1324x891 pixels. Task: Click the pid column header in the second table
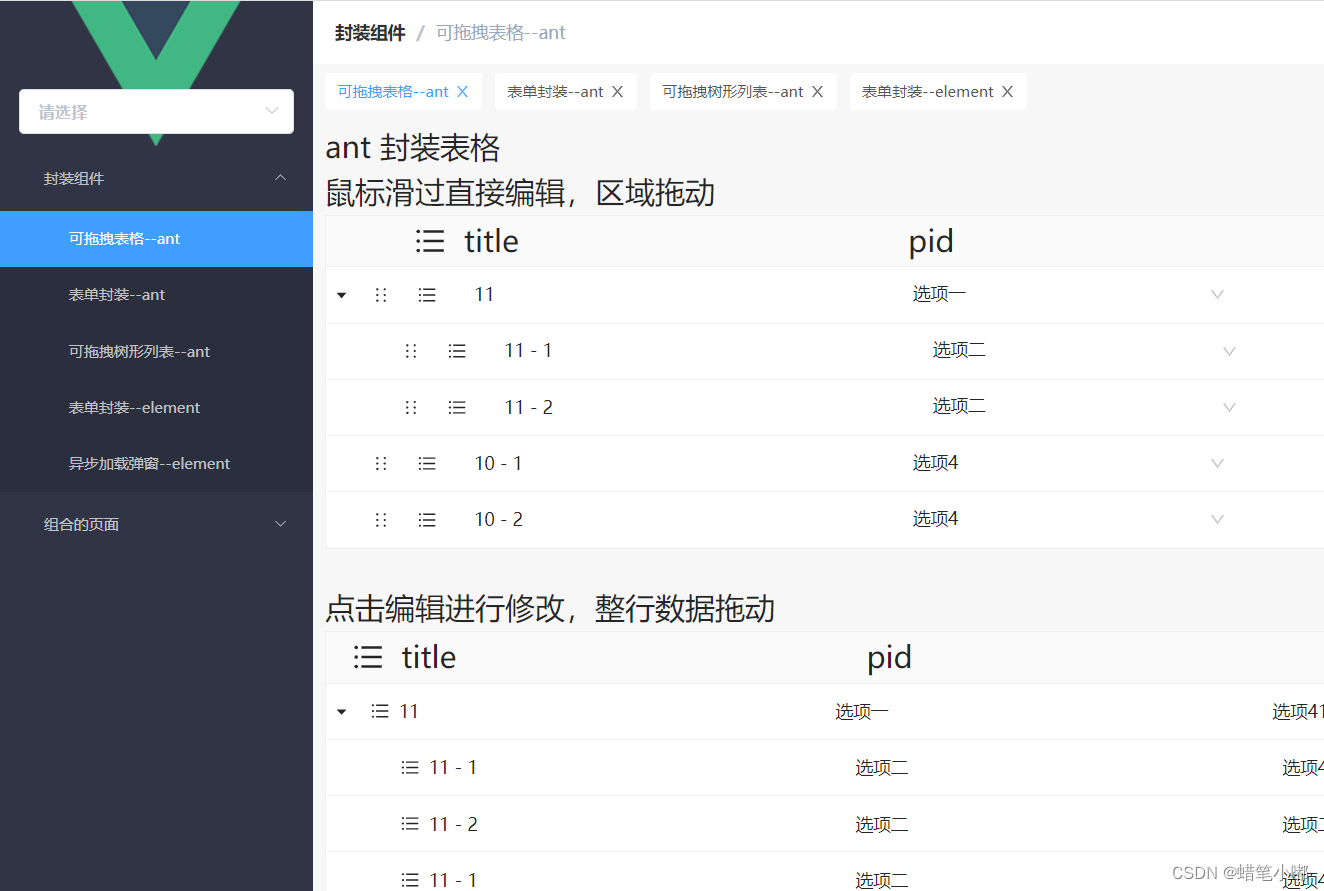coord(889,657)
